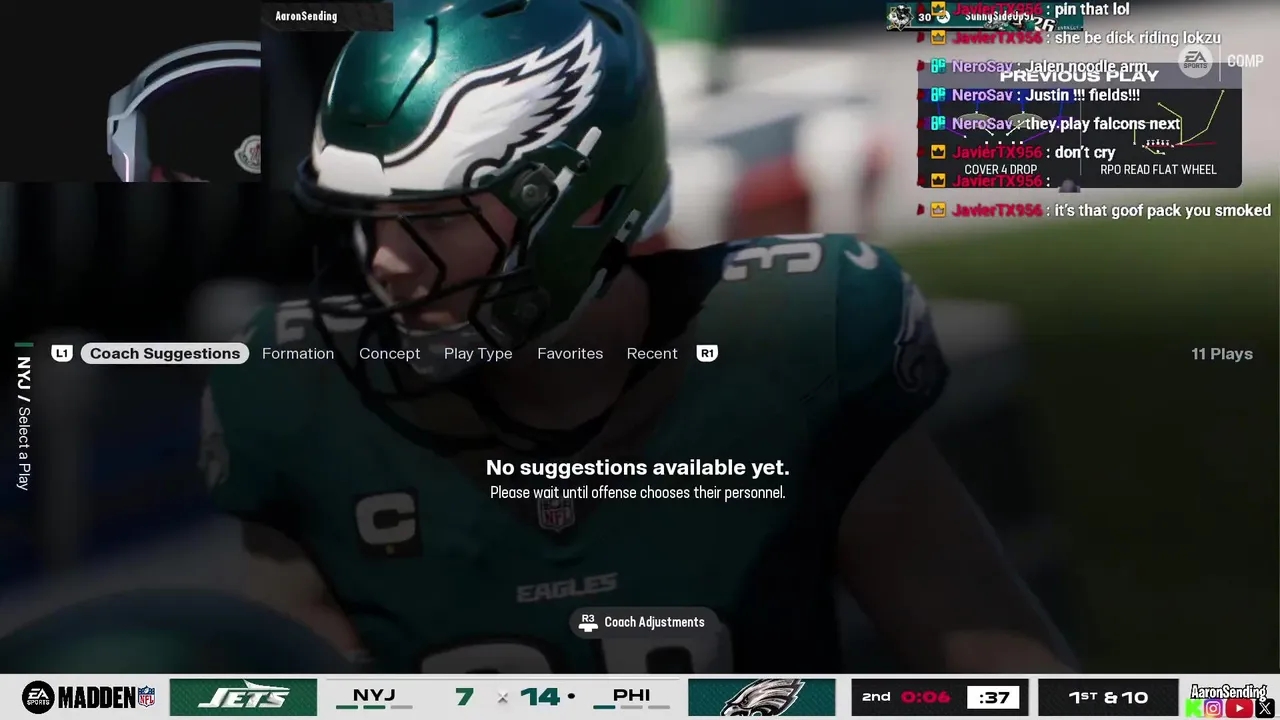Viewport: 1280px width, 720px height.
Task: Click the streamer webcam feed
Action: pos(130,91)
